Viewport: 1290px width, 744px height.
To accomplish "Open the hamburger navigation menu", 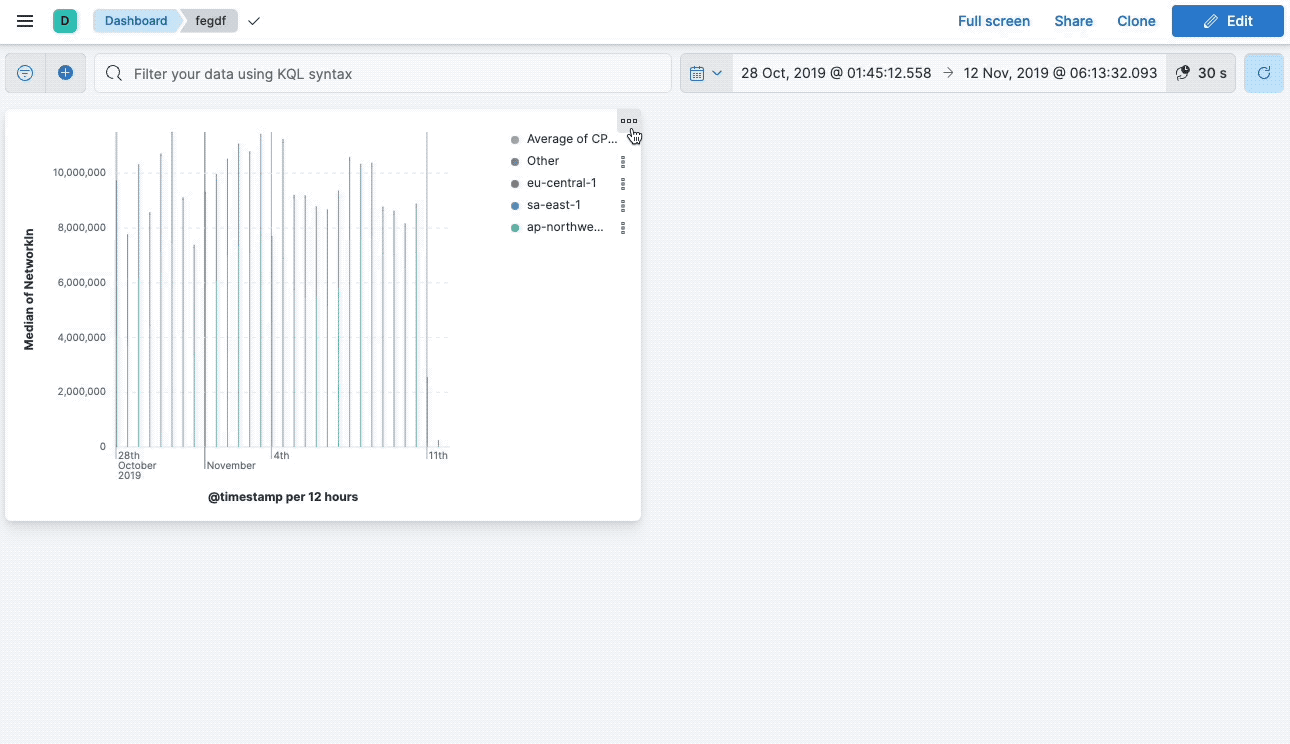I will [x=25, y=21].
